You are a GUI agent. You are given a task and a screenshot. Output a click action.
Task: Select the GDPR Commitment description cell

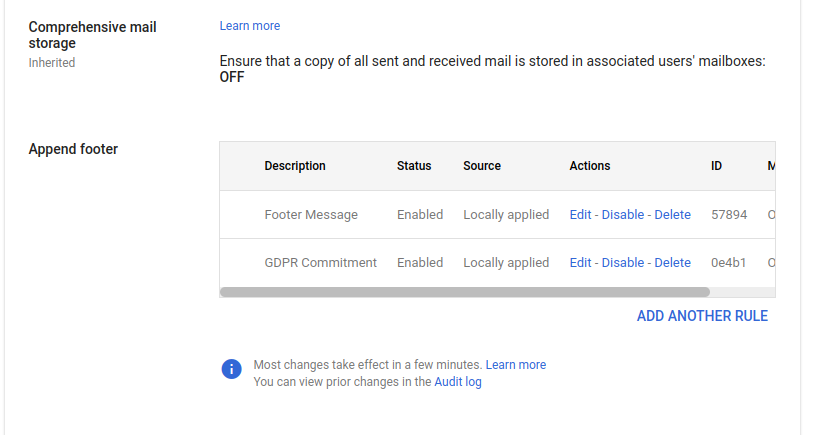click(x=320, y=262)
